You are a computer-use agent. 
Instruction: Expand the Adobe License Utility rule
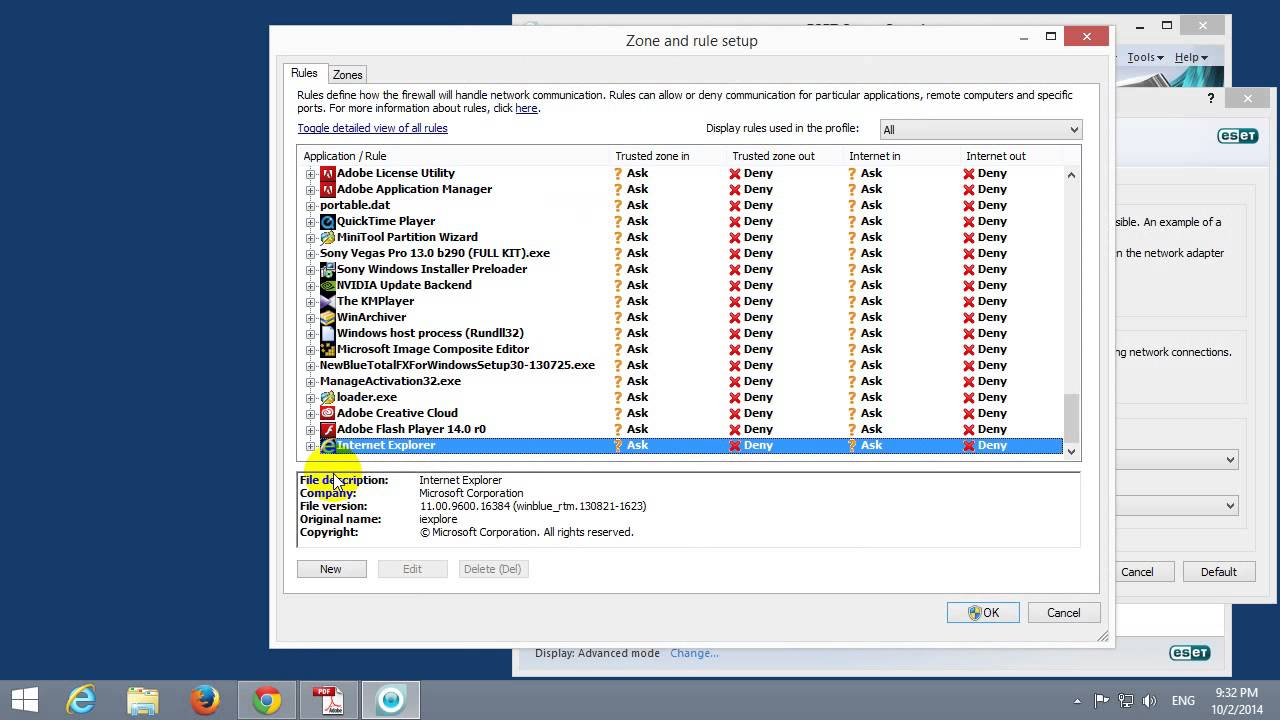[x=311, y=174]
